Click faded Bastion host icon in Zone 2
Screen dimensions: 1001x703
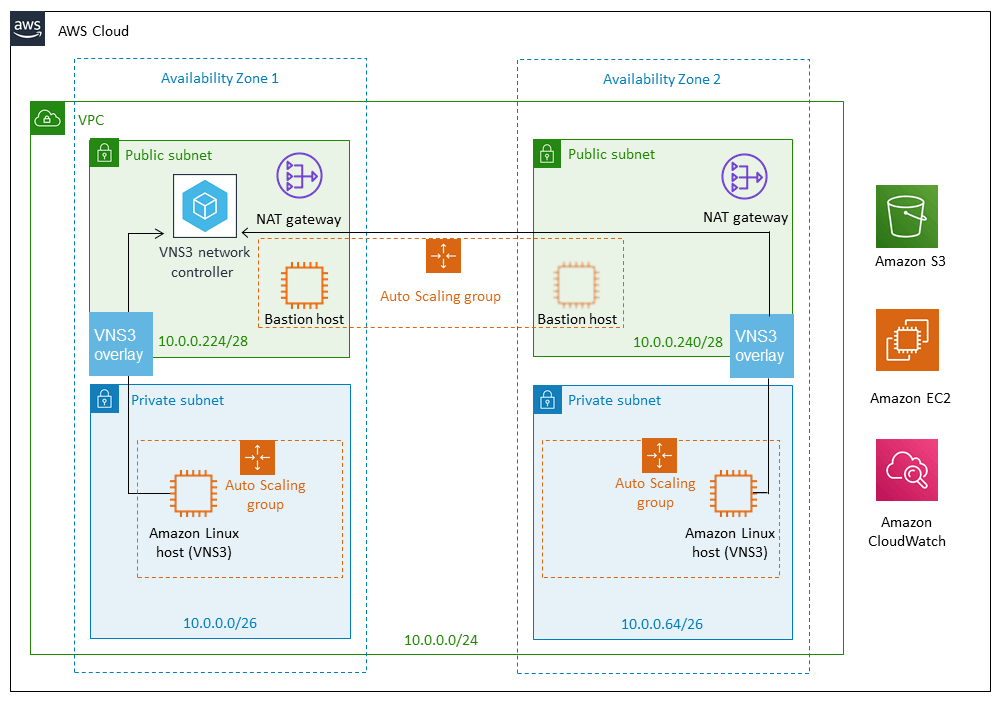(x=576, y=285)
